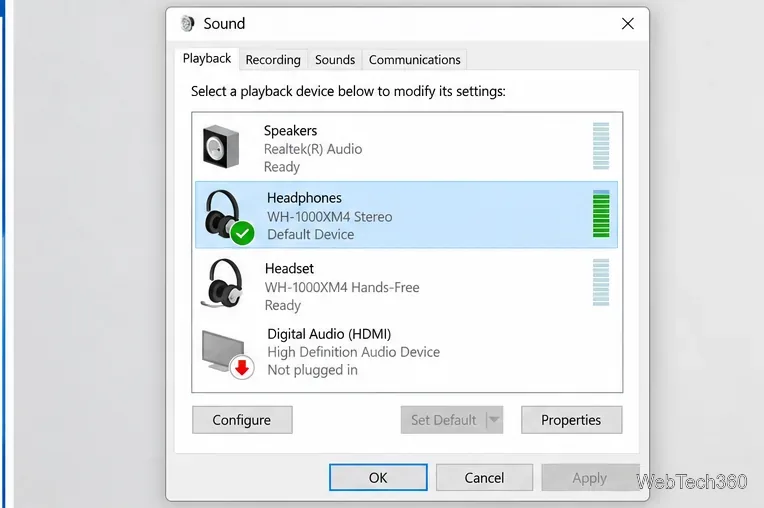Click the Cancel button
Image resolution: width=764 pixels, height=508 pixels.
tap(484, 477)
